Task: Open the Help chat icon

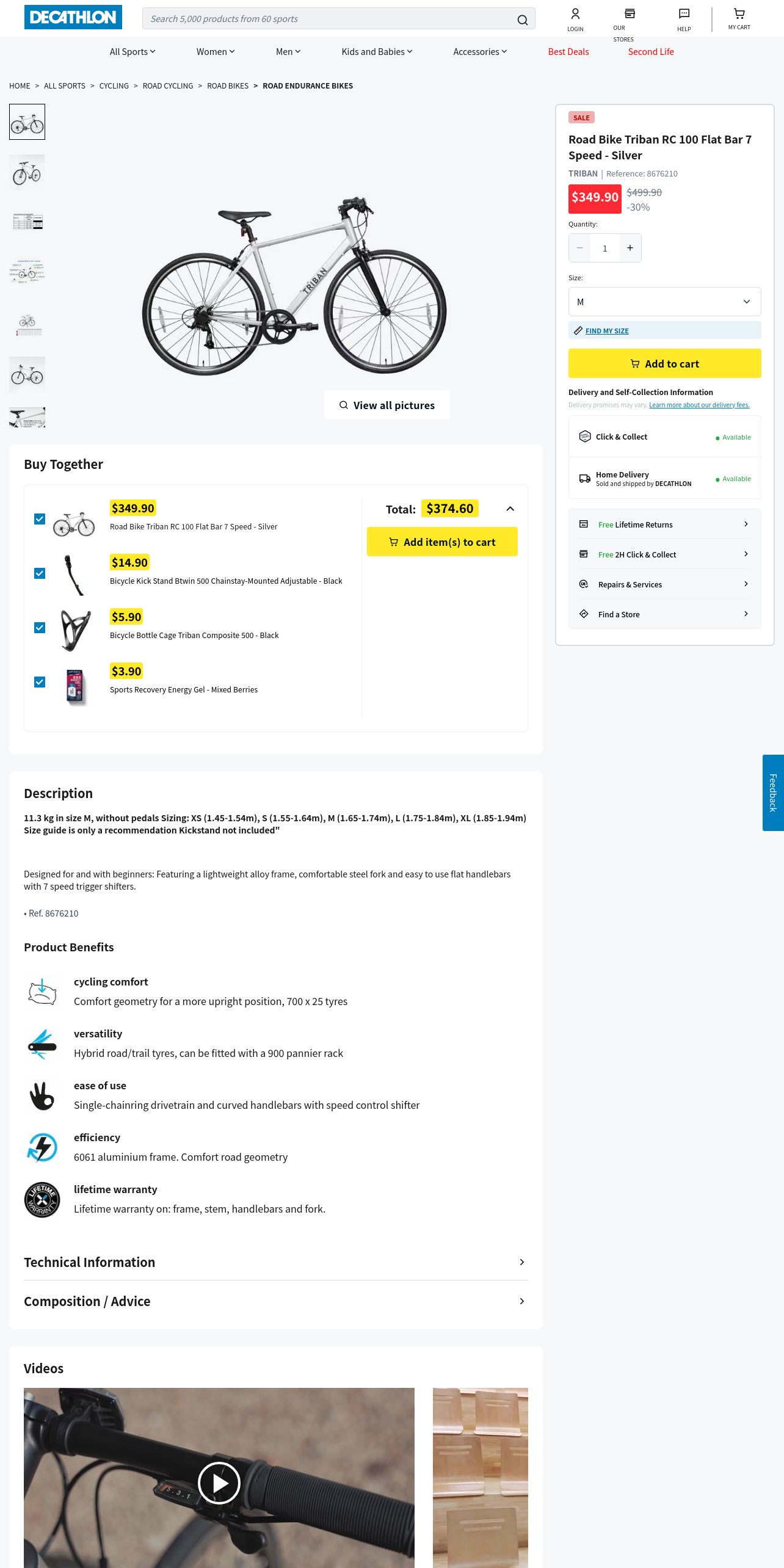Action: pyautogui.click(x=684, y=13)
